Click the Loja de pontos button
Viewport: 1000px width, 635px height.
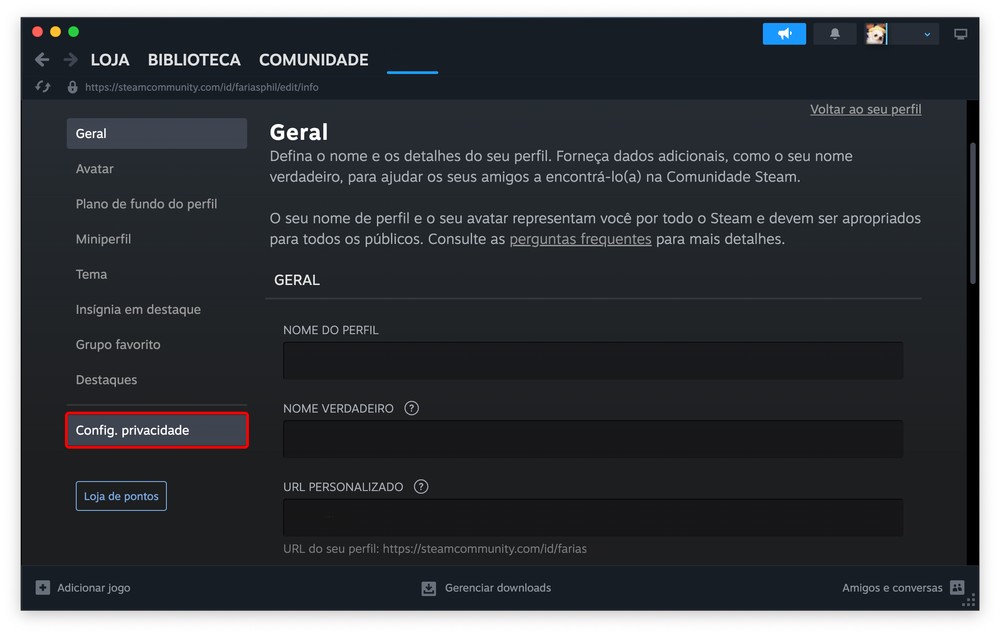[121, 495]
